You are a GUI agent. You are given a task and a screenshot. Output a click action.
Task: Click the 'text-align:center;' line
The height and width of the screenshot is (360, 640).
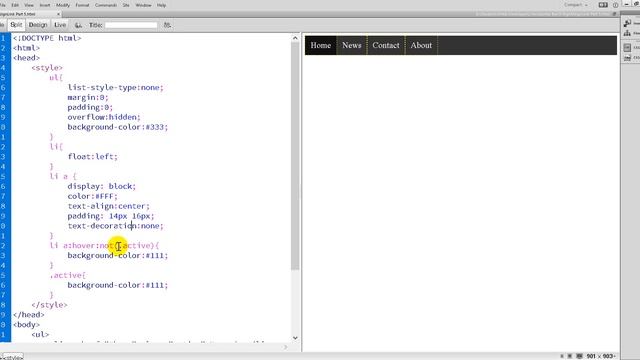(109, 206)
